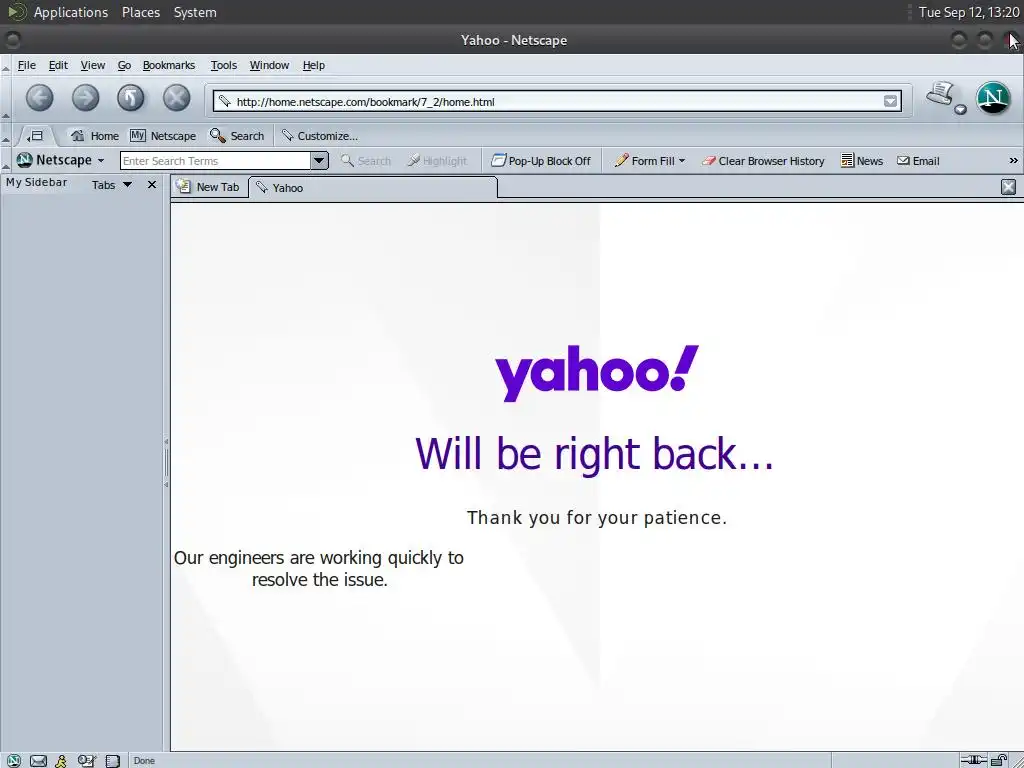Open the Bookmarks menu

168,65
